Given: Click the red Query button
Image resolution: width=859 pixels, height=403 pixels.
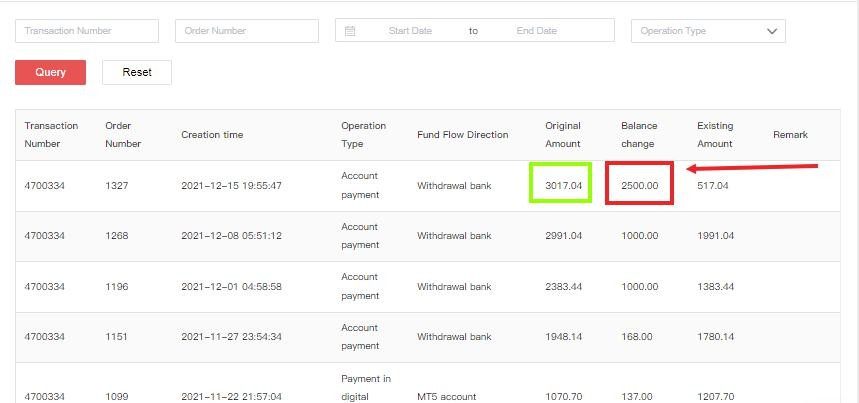Looking at the screenshot, I should click(x=50, y=72).
